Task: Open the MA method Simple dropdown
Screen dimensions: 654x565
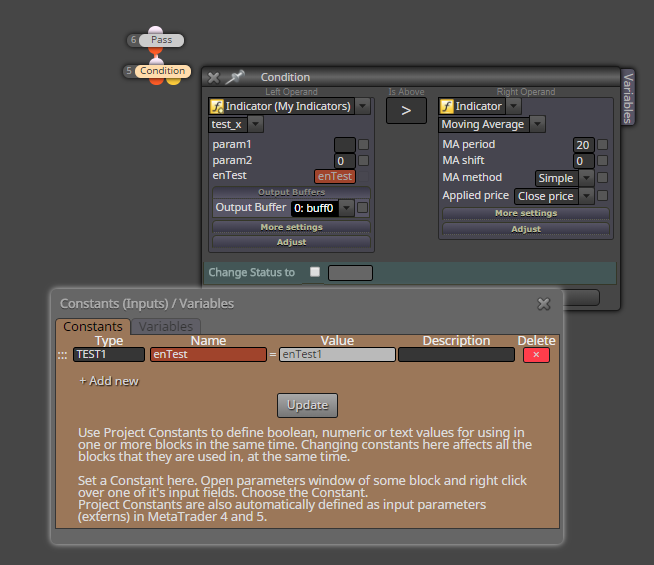Action: click(x=586, y=178)
